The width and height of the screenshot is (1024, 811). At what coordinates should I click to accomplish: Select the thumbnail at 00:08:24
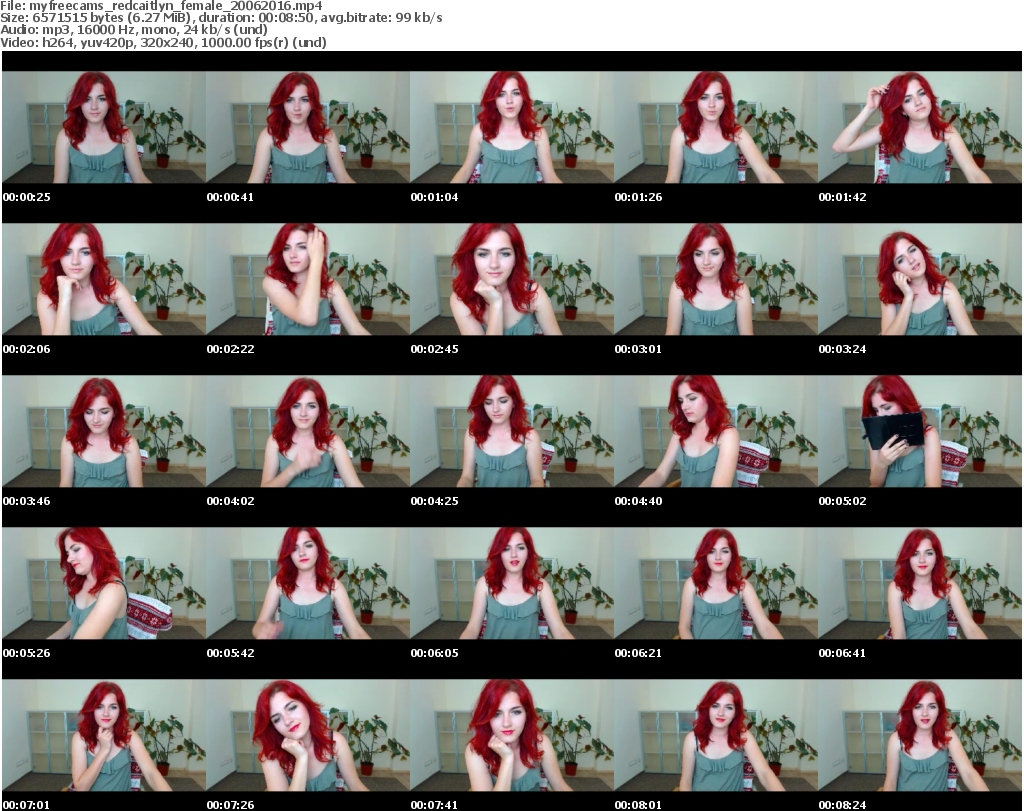920,735
